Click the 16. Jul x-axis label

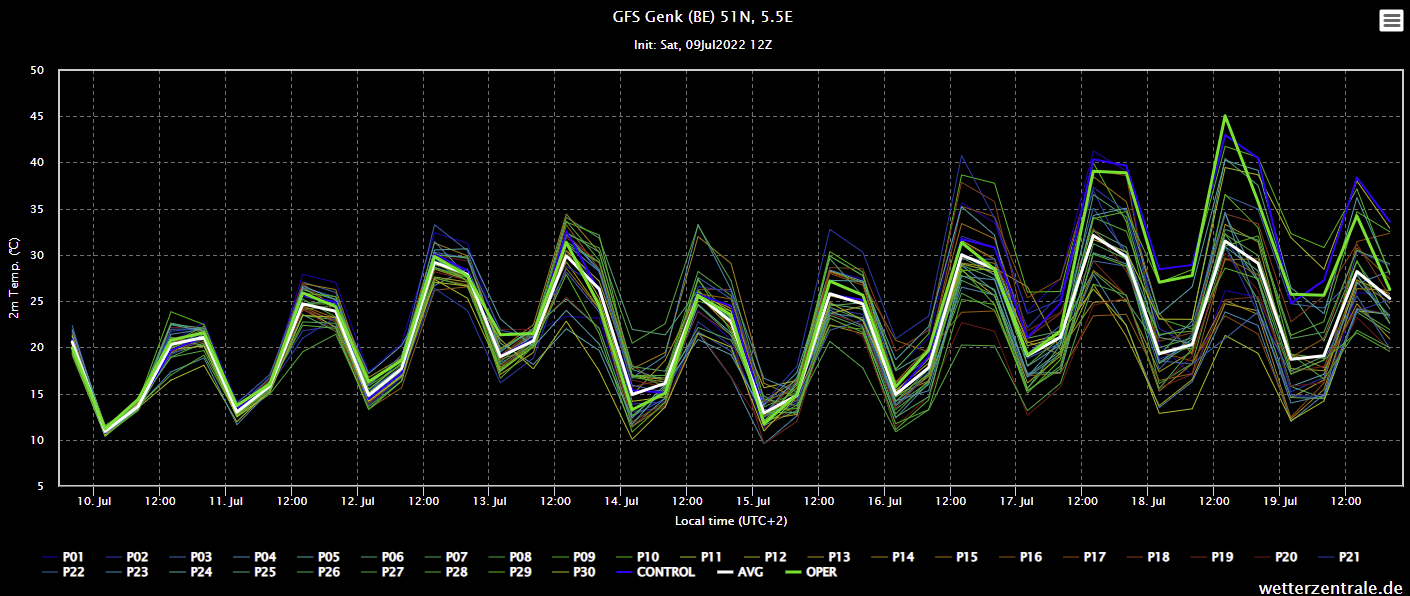point(885,500)
